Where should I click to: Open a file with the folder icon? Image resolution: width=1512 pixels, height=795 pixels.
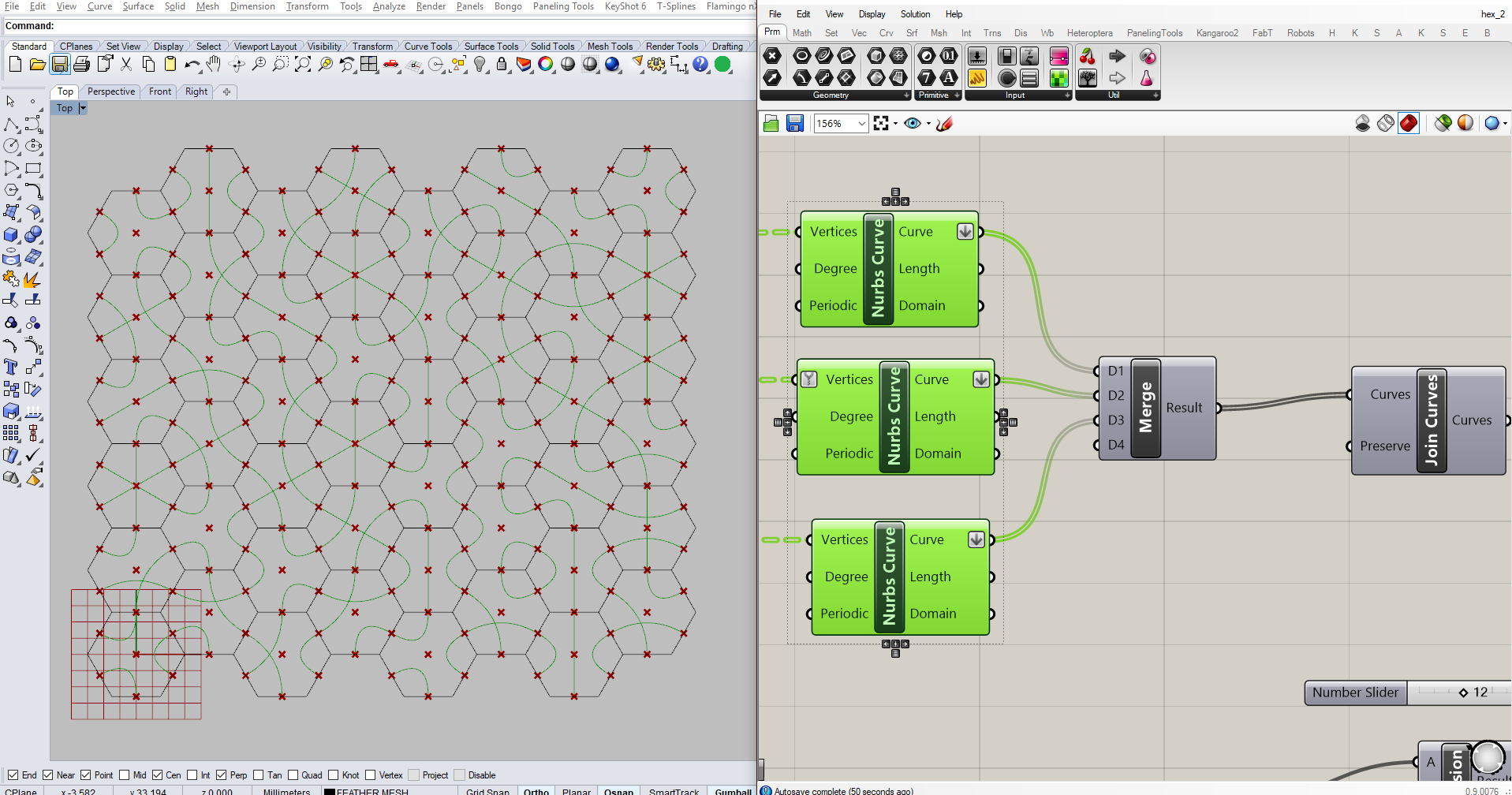click(37, 65)
